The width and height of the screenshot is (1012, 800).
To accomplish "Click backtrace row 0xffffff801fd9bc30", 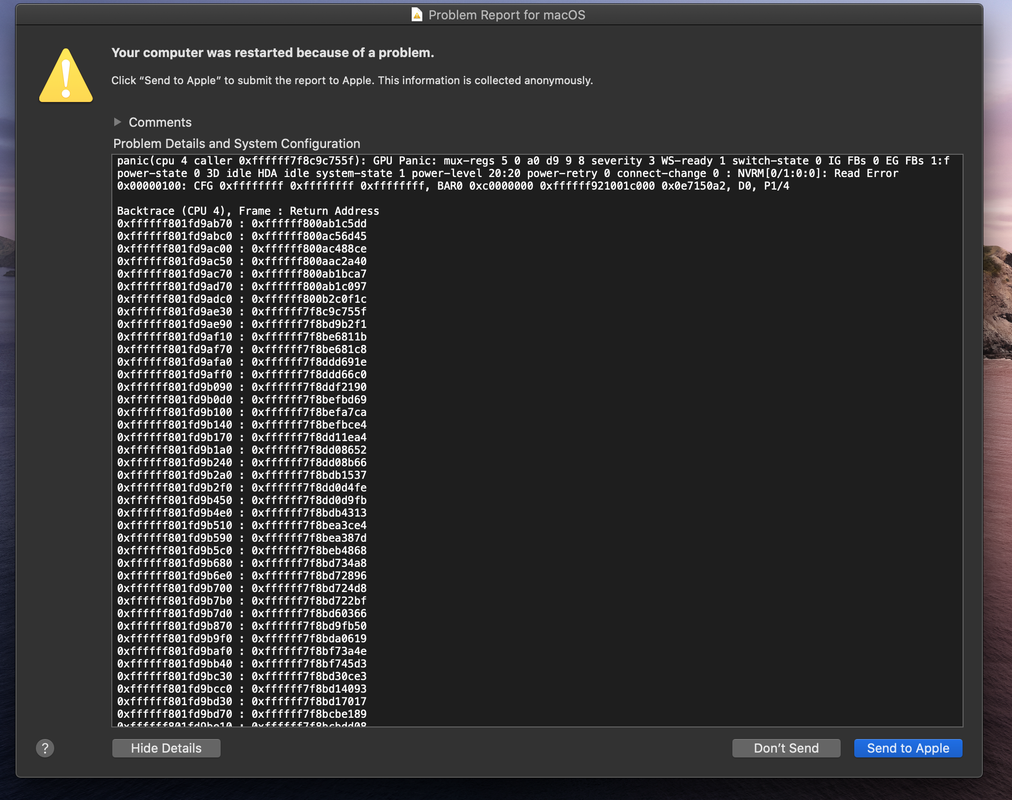I will [x=241, y=676].
